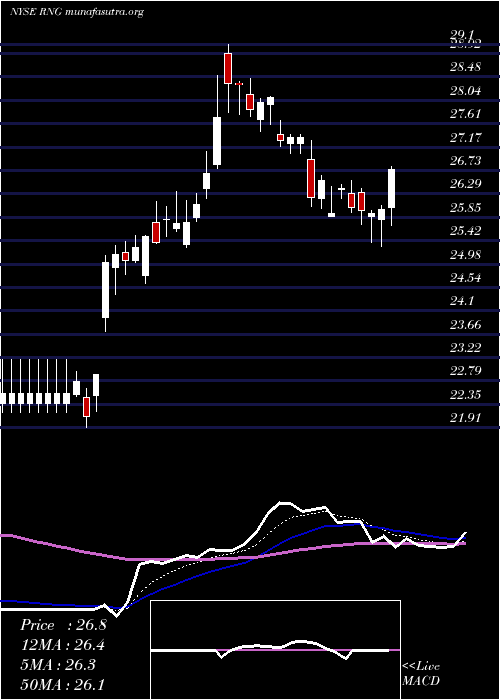Click the 24.1 price axis label
500x700 pixels.
click(462, 301)
